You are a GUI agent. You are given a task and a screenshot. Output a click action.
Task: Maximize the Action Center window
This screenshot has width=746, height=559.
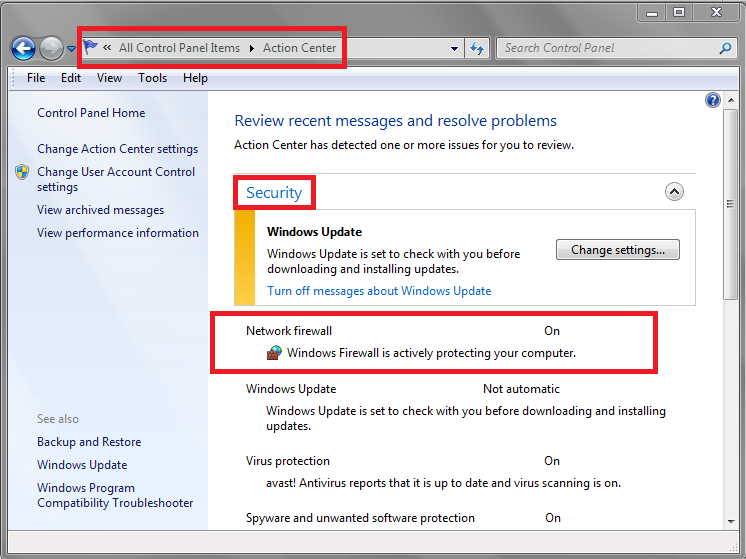(679, 13)
